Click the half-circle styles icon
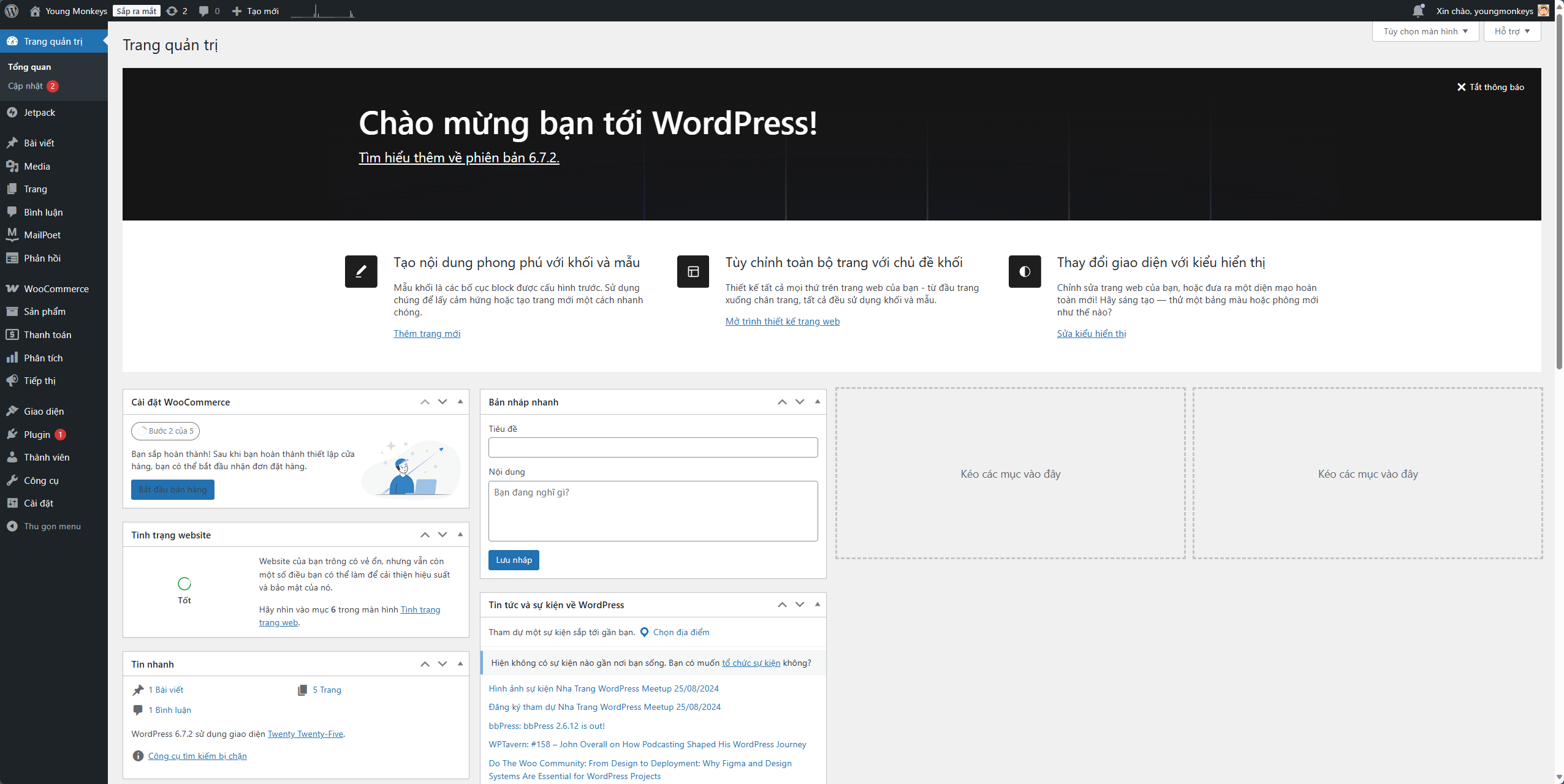Viewport: 1564px width, 784px height. pos(1025,271)
